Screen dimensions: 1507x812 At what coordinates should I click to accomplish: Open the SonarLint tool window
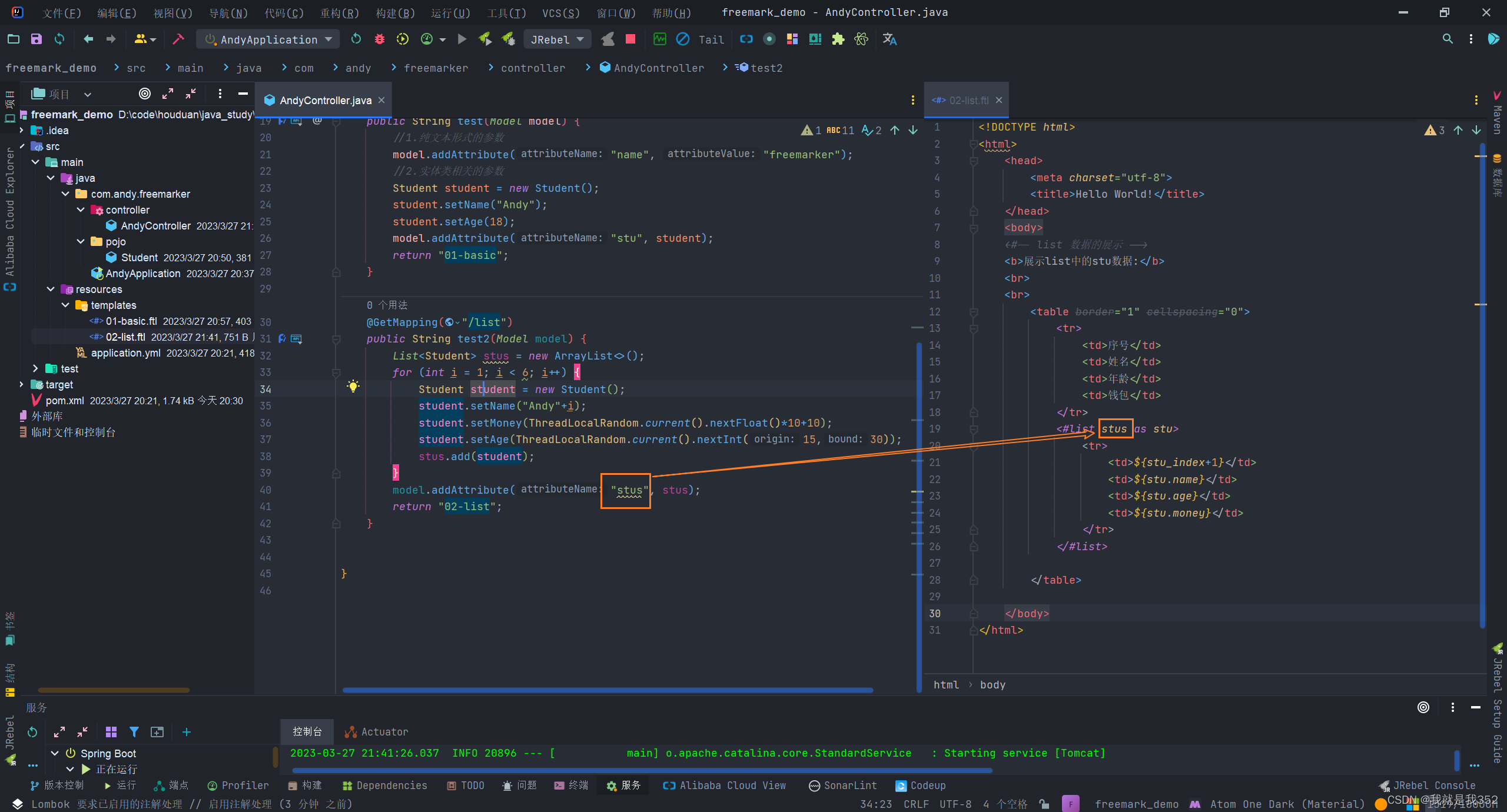tap(843, 786)
